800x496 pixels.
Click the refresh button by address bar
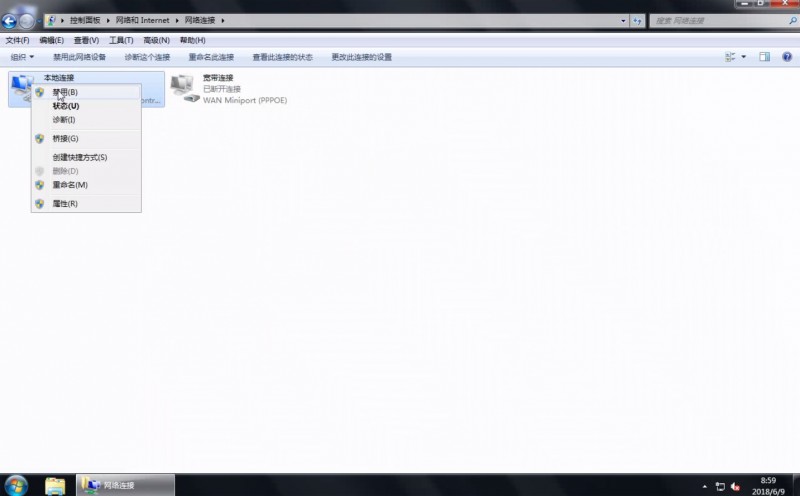[x=637, y=21]
